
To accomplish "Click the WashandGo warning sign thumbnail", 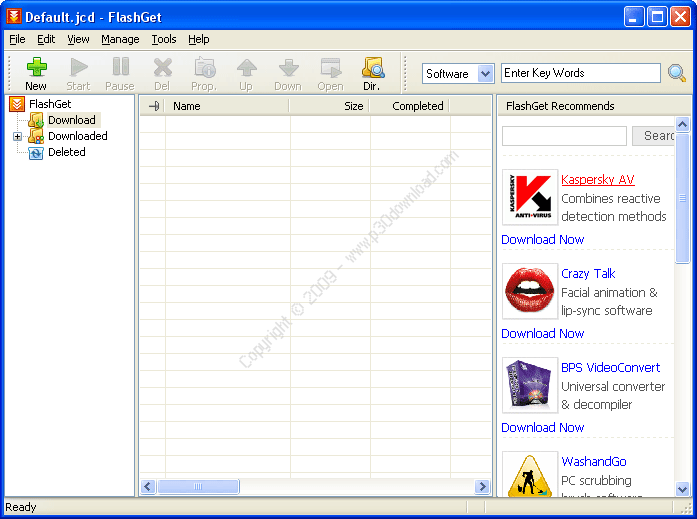I will (x=530, y=474).
